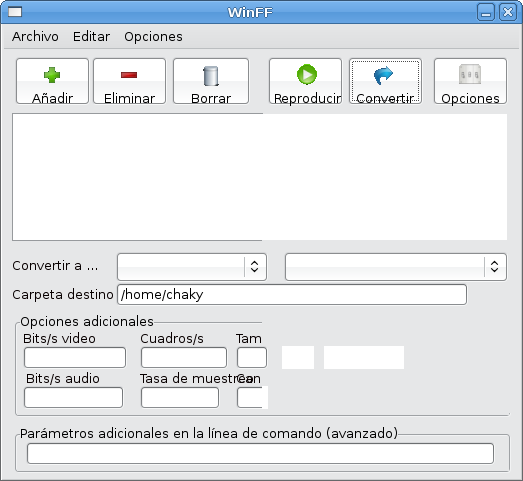Click the Convertir arrow button

385,81
